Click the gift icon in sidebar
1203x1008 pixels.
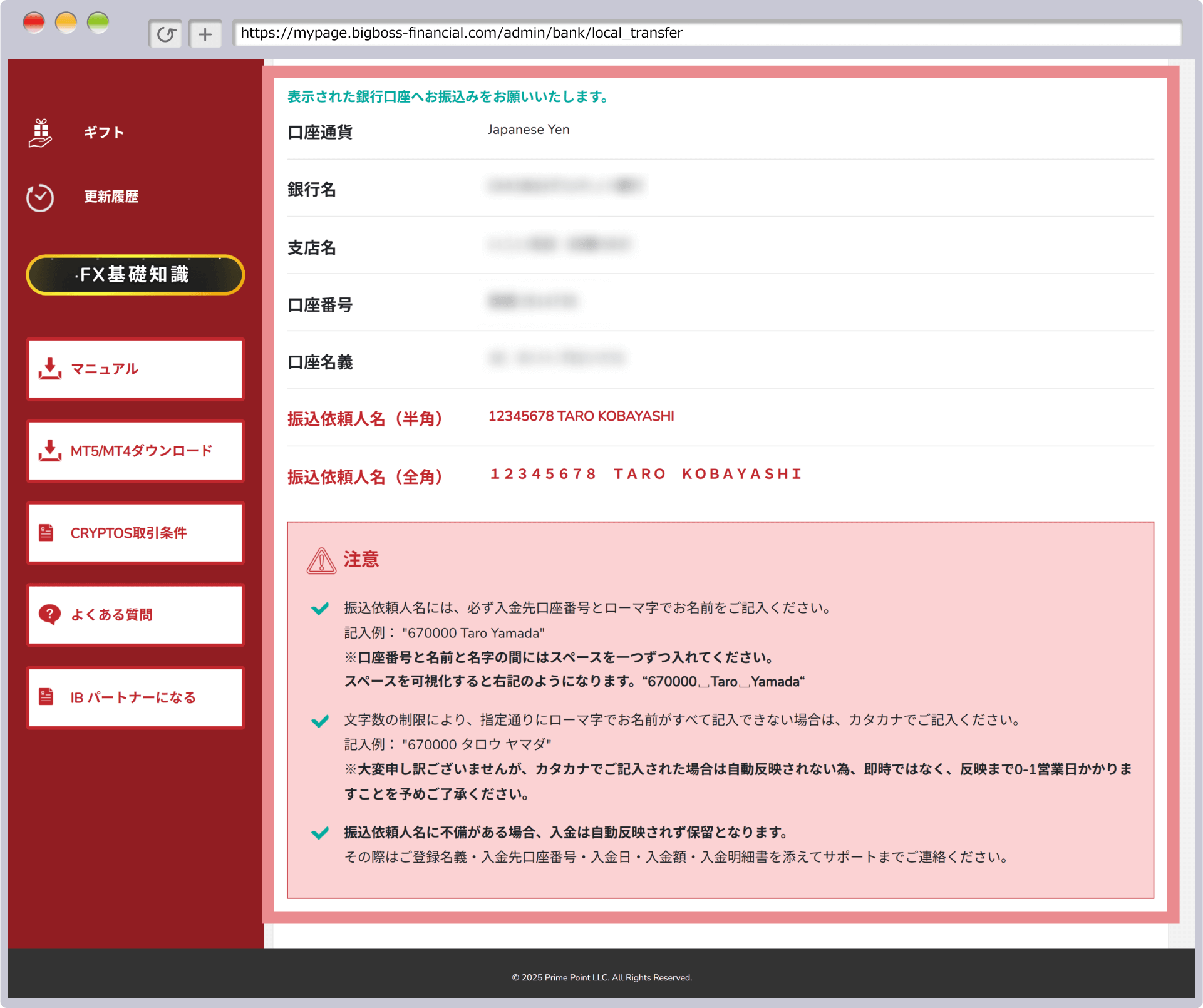click(x=41, y=133)
